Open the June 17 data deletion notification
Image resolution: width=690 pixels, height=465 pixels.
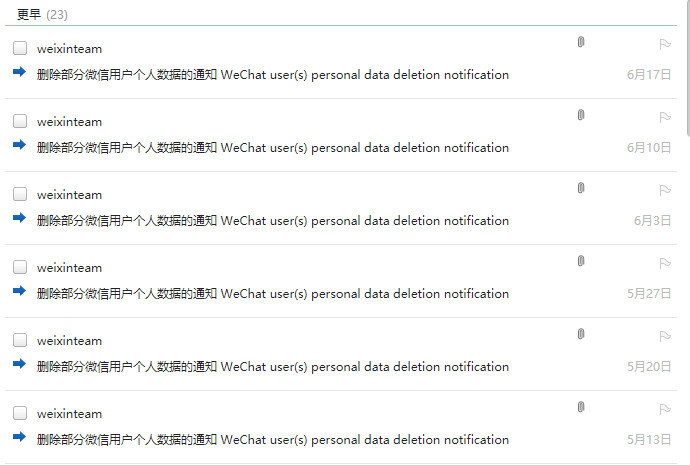click(x=272, y=75)
